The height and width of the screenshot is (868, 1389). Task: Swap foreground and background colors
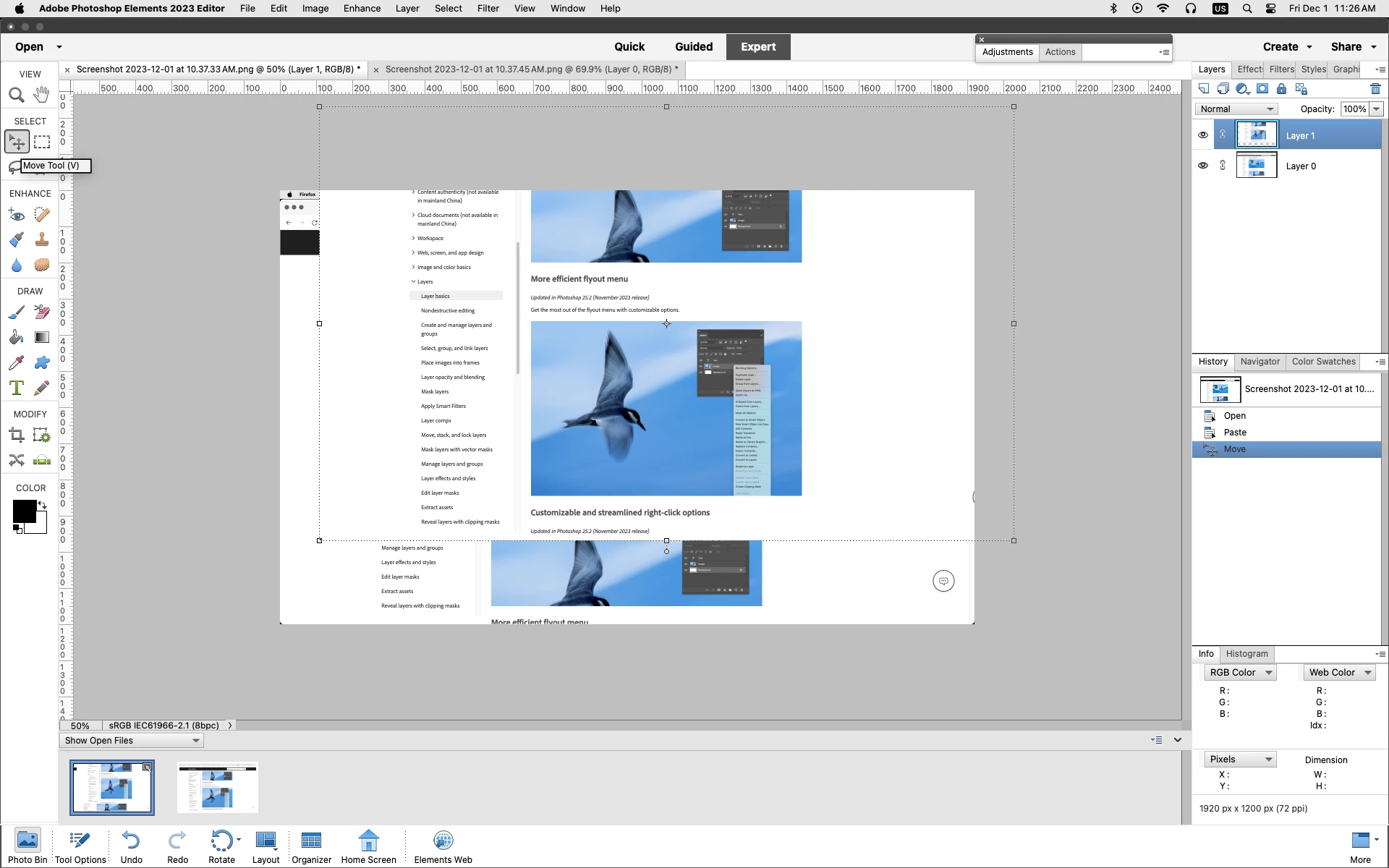tap(43, 504)
